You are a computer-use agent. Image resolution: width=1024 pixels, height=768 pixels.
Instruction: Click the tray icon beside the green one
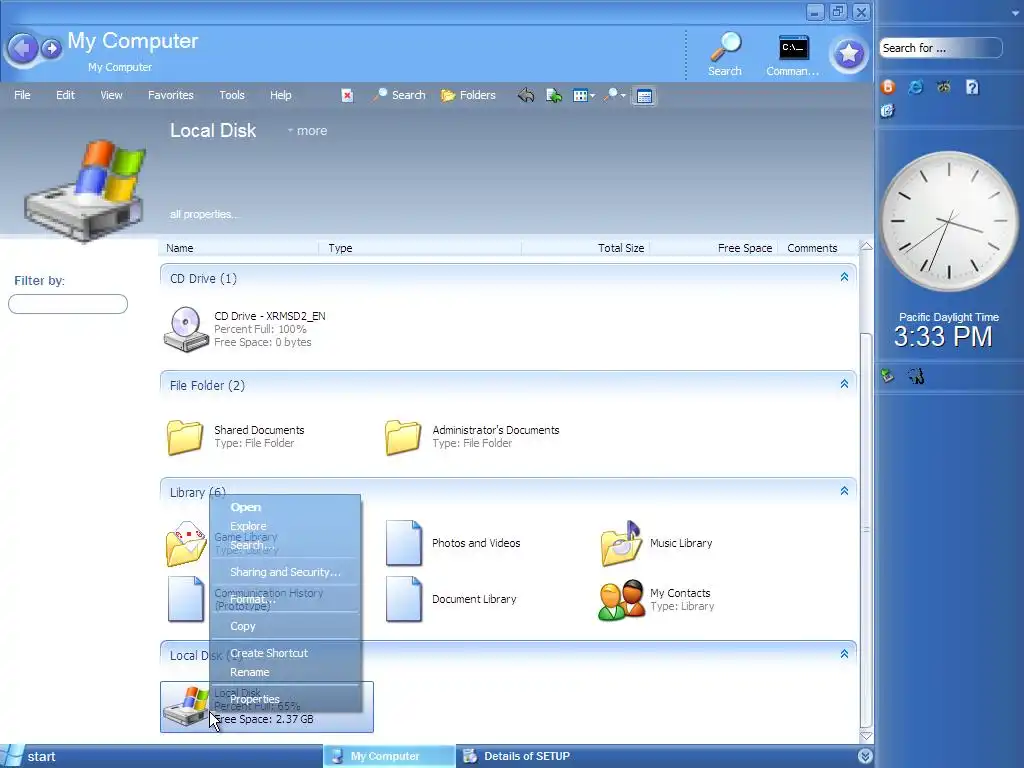tap(916, 376)
